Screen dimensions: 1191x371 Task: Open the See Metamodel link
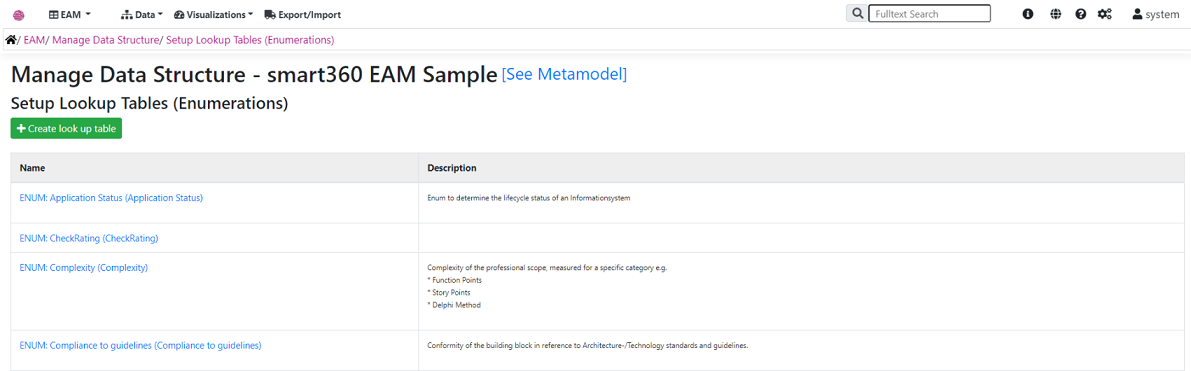(x=564, y=75)
